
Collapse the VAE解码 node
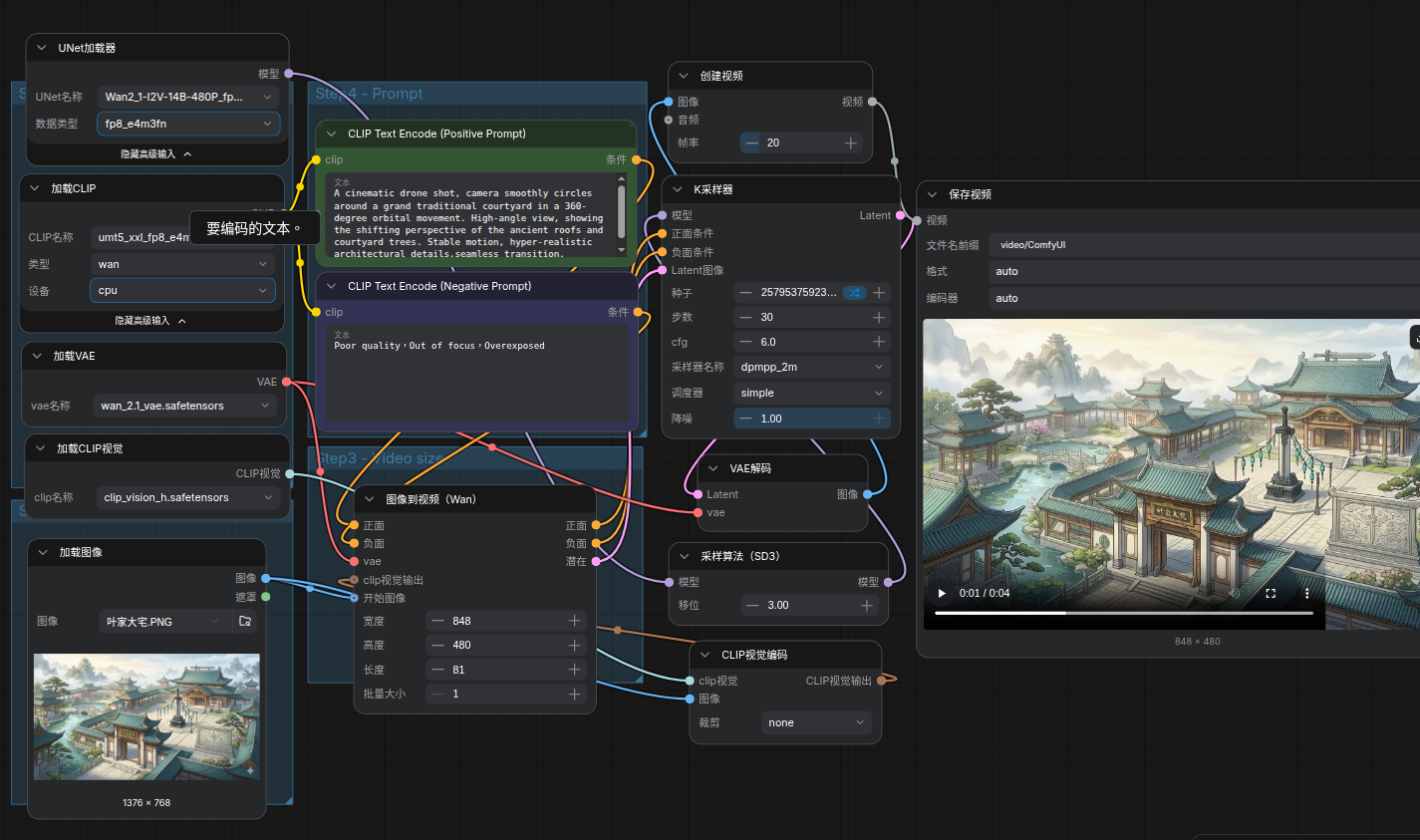tap(713, 468)
